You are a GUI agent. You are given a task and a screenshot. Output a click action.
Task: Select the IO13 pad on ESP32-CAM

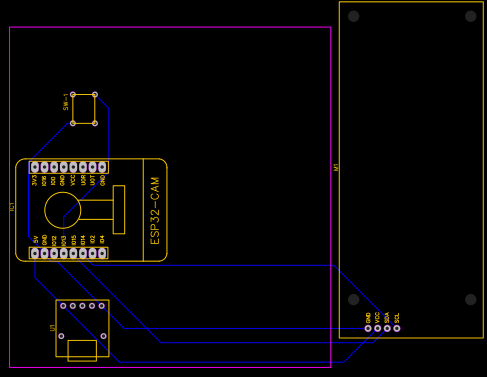click(64, 253)
